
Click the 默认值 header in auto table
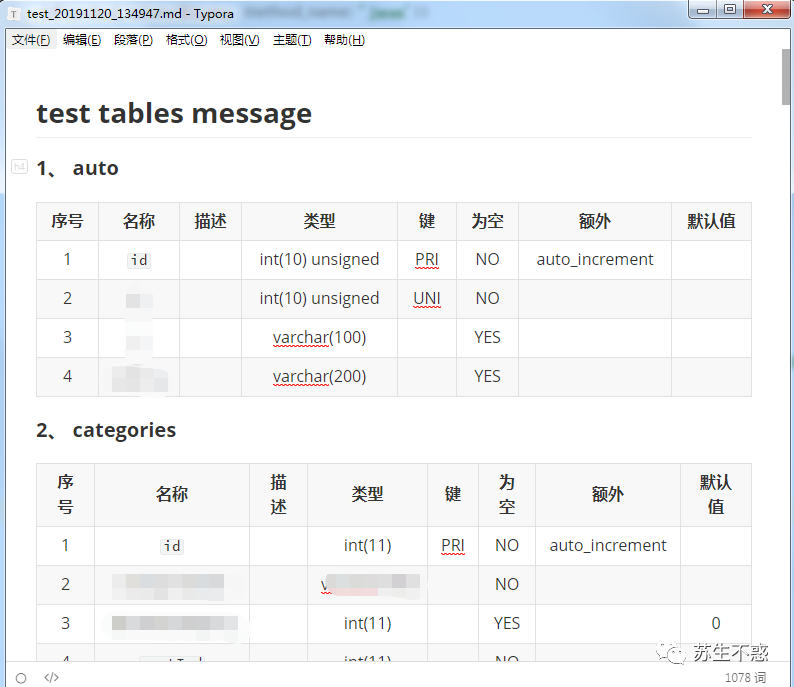711,221
